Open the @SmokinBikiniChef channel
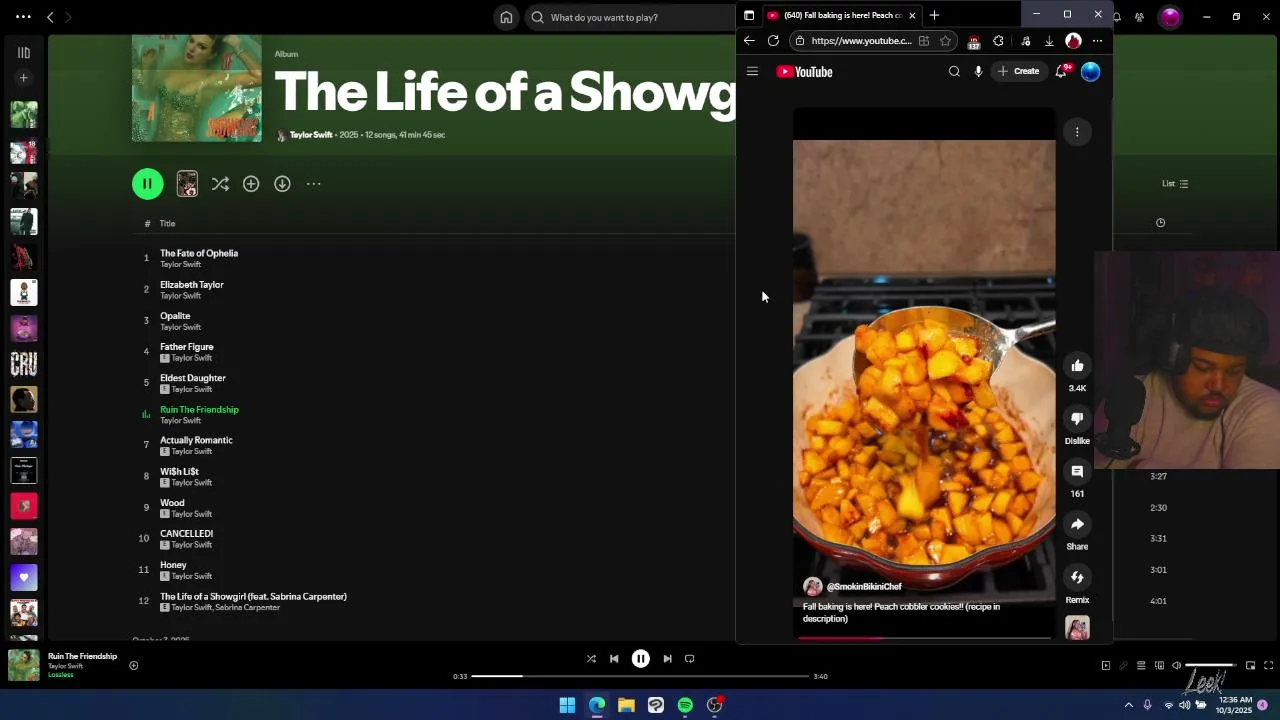 (x=864, y=587)
